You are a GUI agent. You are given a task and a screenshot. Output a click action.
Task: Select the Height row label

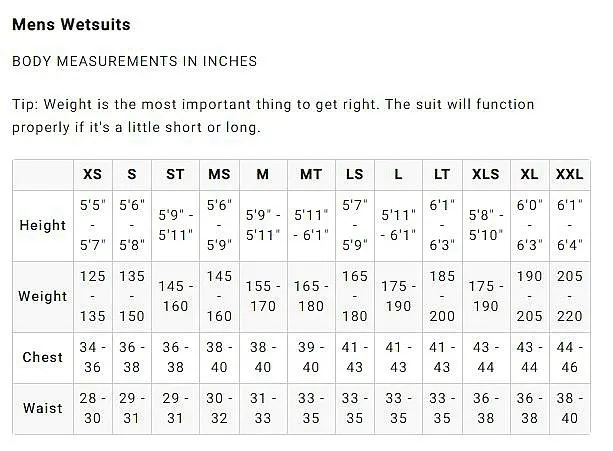pyautogui.click(x=43, y=226)
